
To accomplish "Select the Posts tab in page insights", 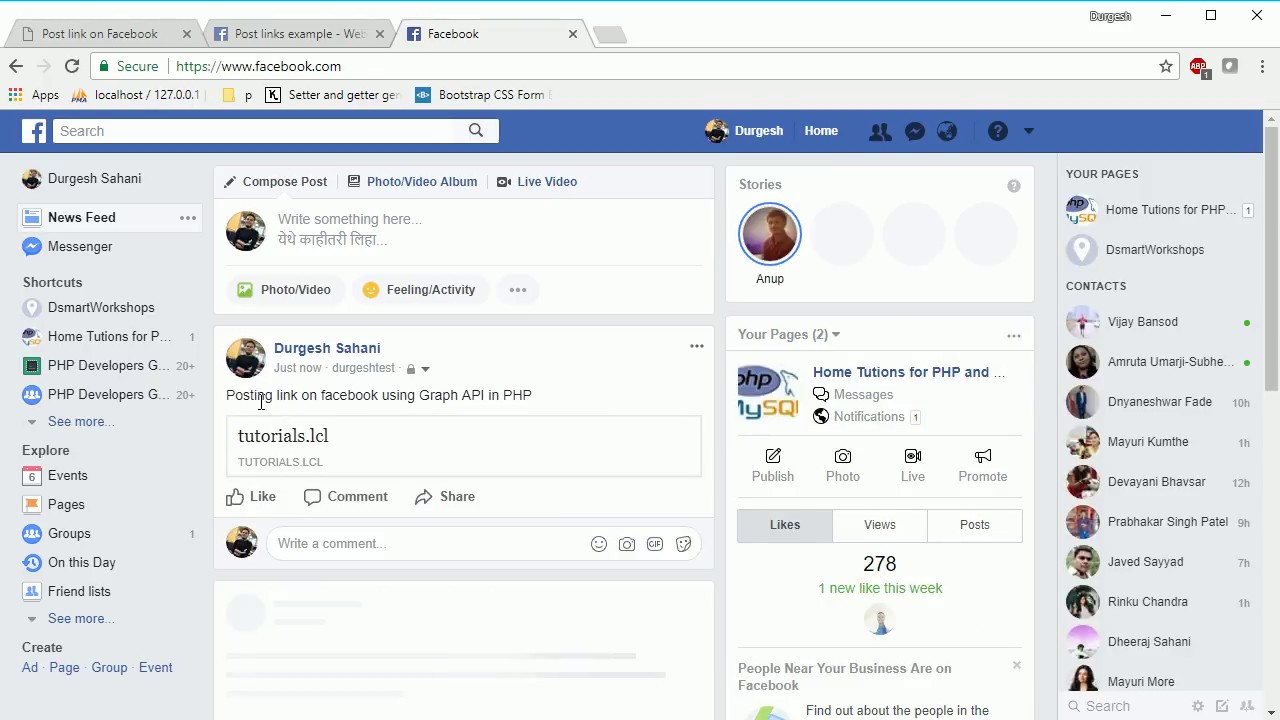I will (x=975, y=525).
